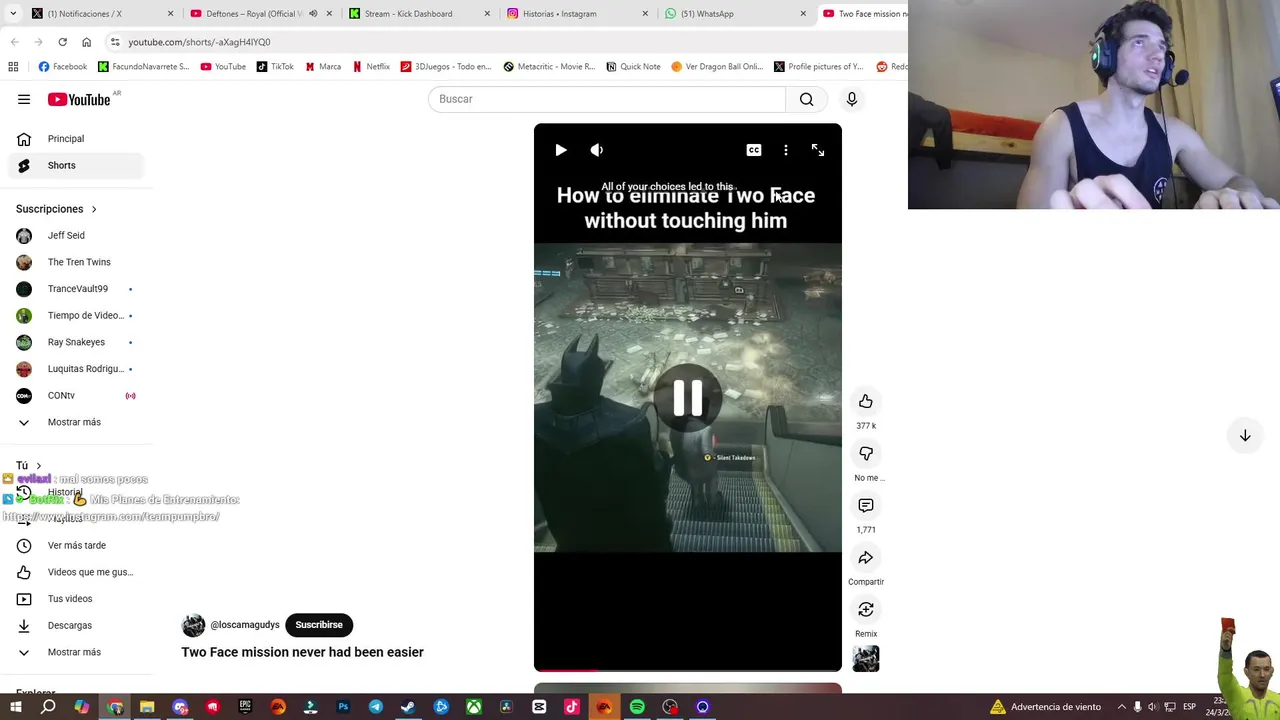Play the Short using the play button
1280x720 pixels.
(x=560, y=150)
